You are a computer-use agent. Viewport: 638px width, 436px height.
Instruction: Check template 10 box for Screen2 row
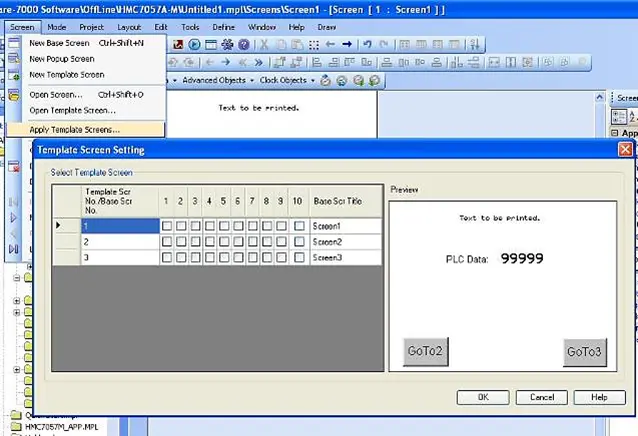coord(299,242)
